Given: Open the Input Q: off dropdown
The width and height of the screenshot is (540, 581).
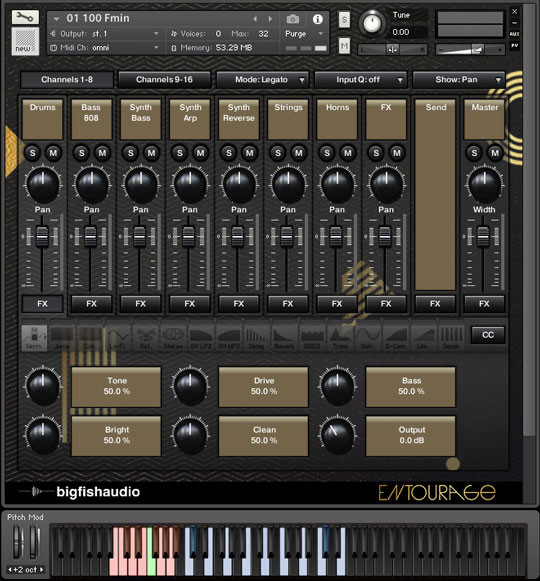Looking at the screenshot, I should tap(360, 80).
